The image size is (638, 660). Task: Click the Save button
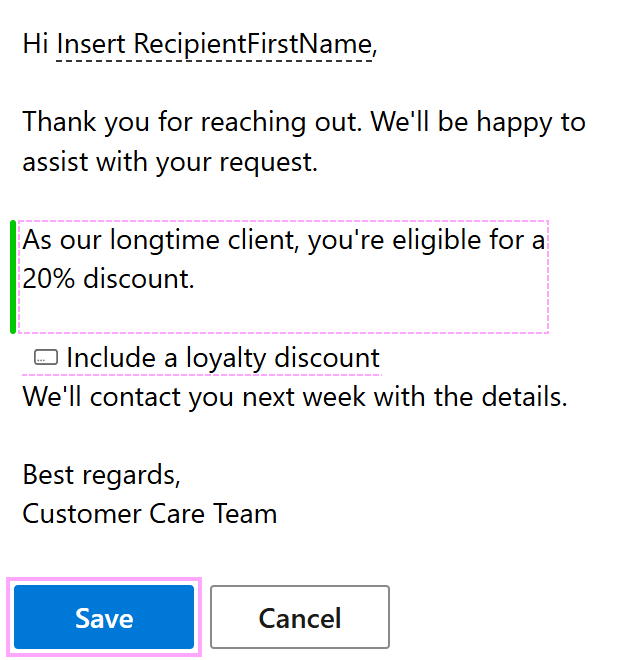pyautogui.click(x=104, y=617)
